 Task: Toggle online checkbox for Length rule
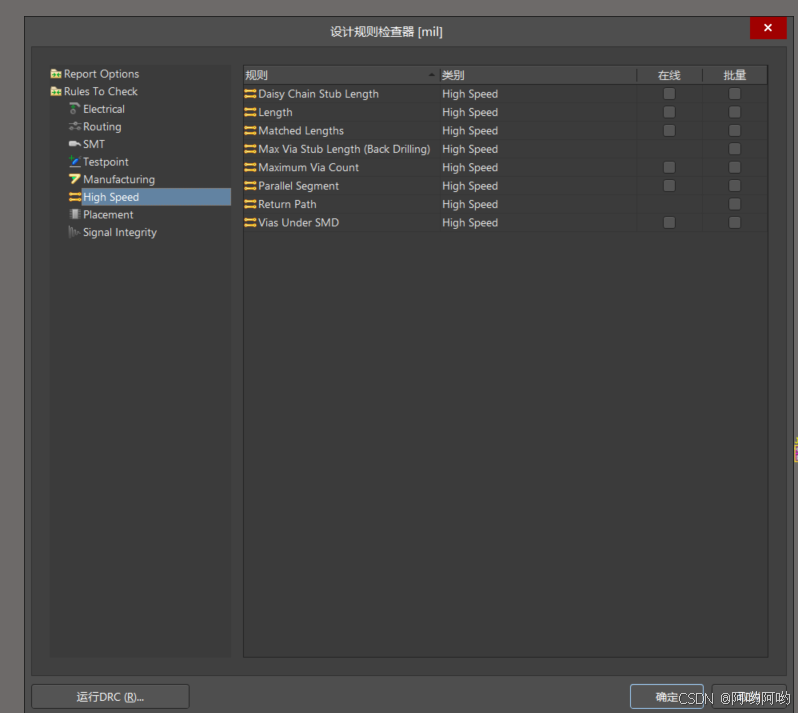click(669, 112)
